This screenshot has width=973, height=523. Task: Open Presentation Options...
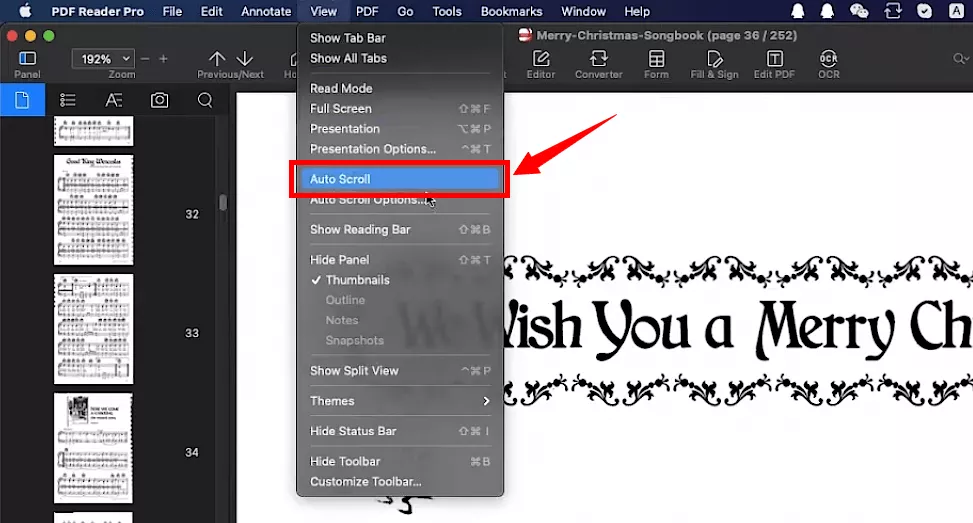pos(400,149)
